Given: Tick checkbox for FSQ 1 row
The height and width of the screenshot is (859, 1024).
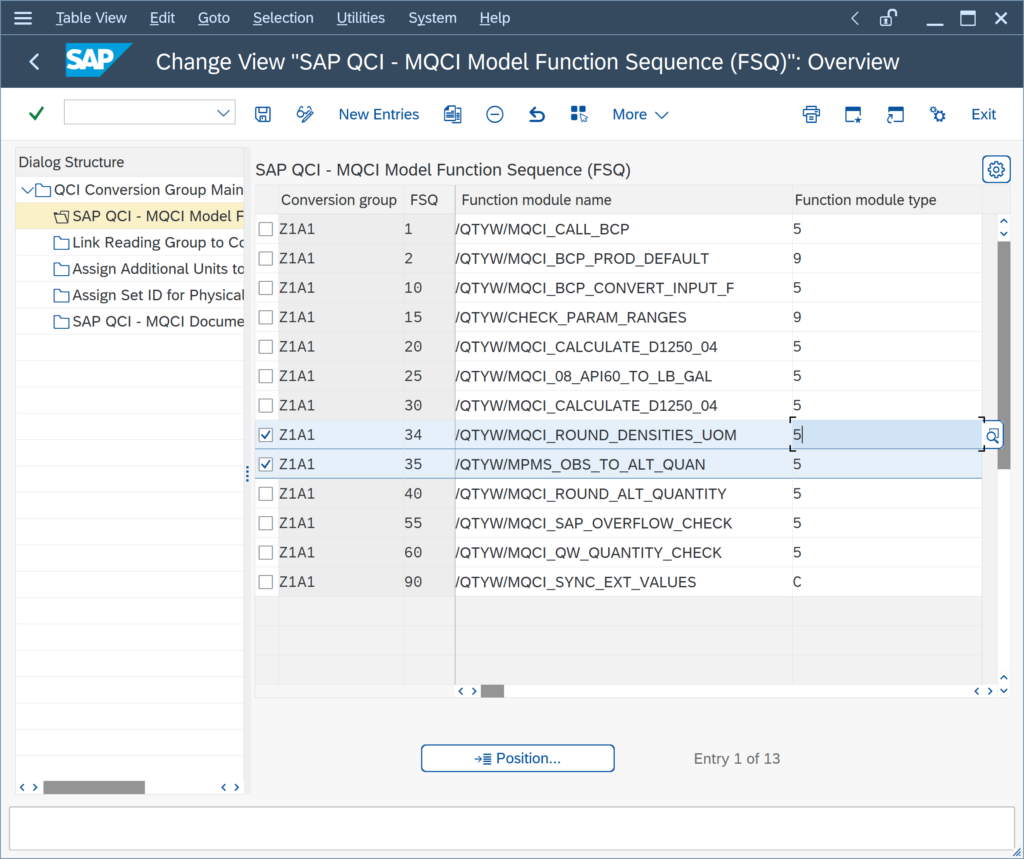Looking at the screenshot, I should [266, 229].
